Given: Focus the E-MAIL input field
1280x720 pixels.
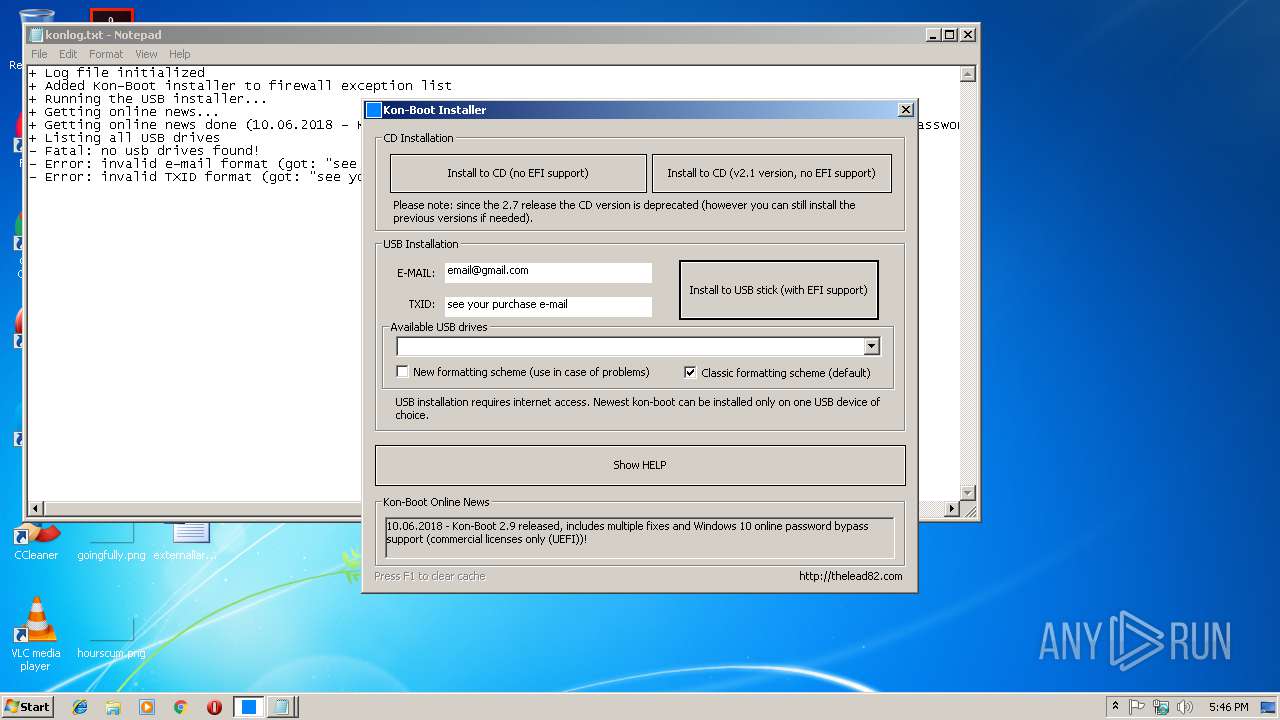Looking at the screenshot, I should [x=548, y=272].
